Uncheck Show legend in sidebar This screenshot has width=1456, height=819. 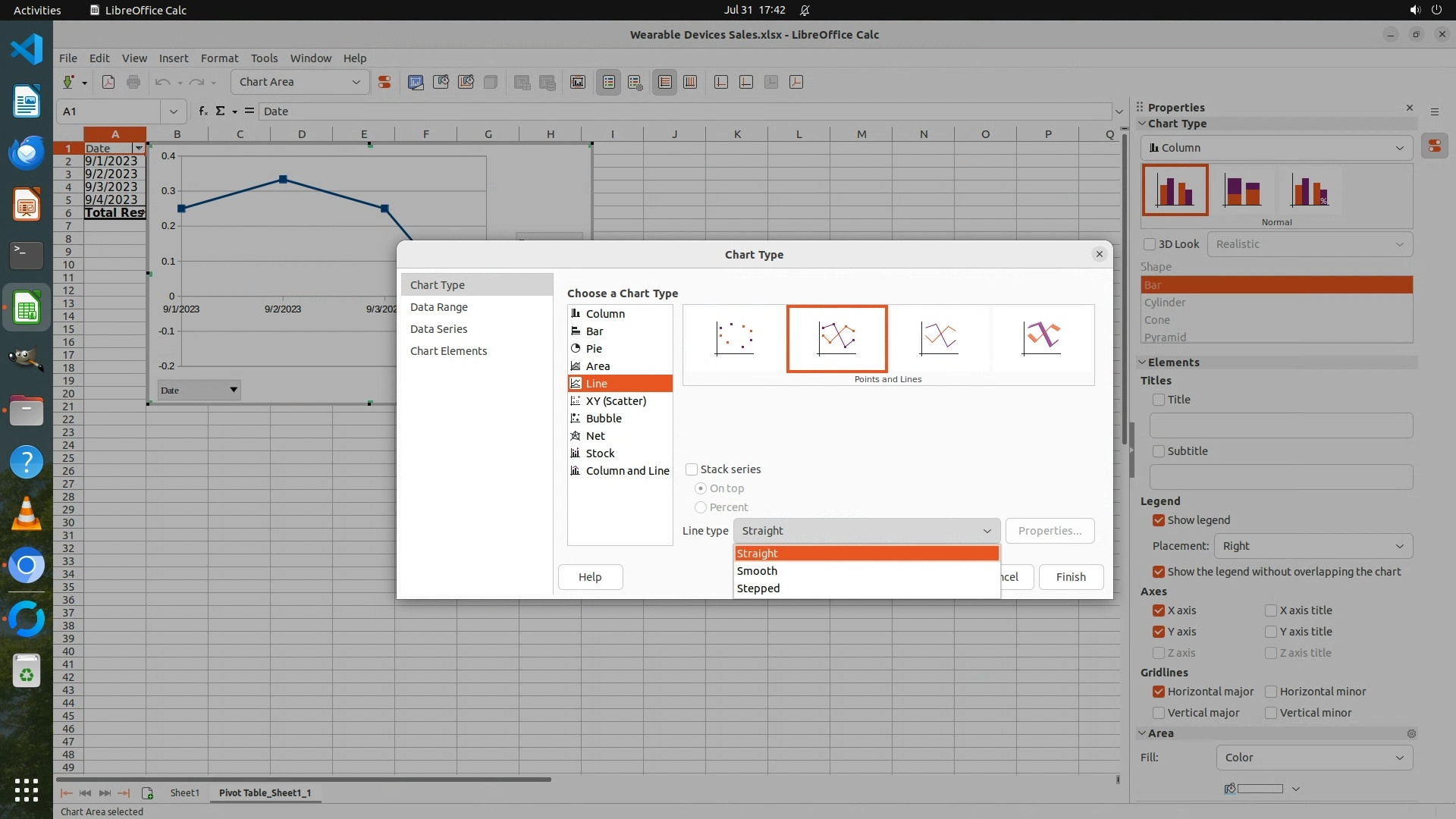coord(1159,520)
